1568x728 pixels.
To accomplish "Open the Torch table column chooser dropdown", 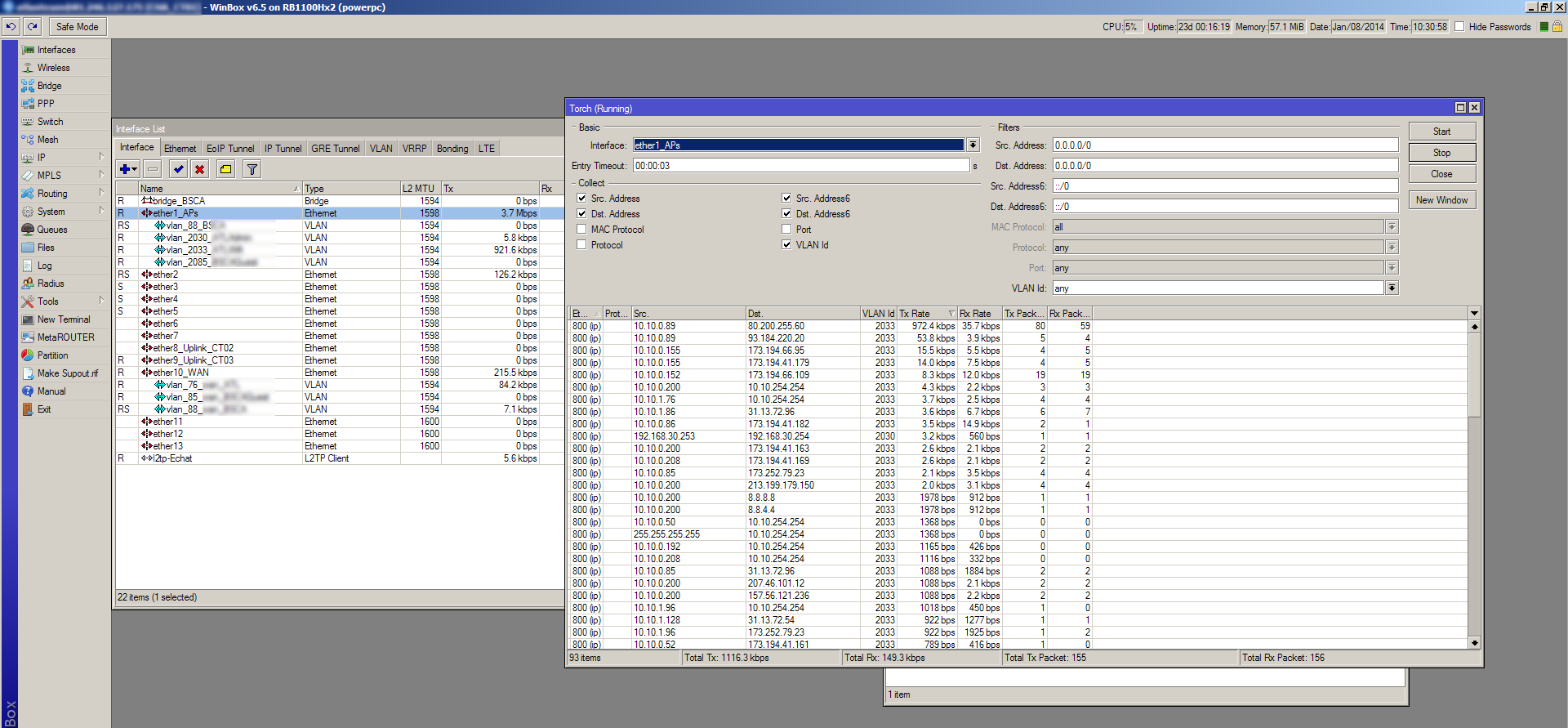I will pos(1474,314).
